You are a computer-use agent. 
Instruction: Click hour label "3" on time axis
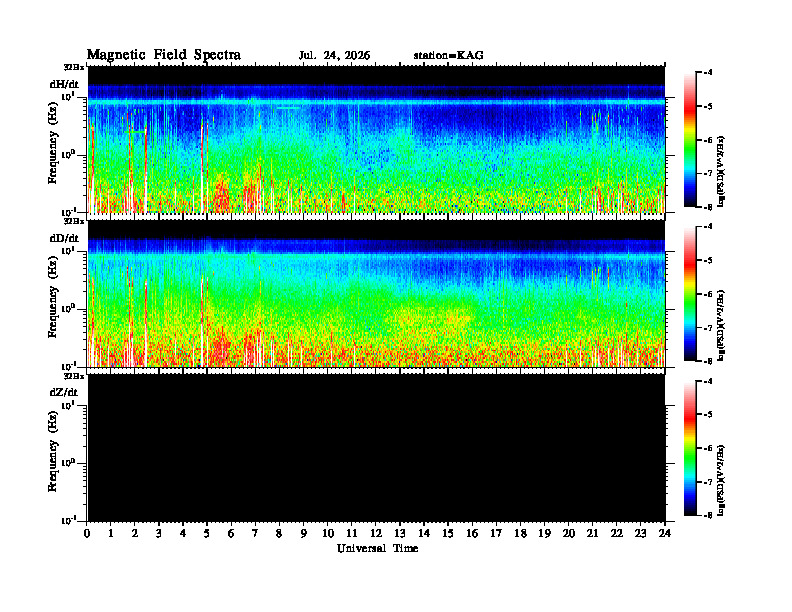pos(159,534)
